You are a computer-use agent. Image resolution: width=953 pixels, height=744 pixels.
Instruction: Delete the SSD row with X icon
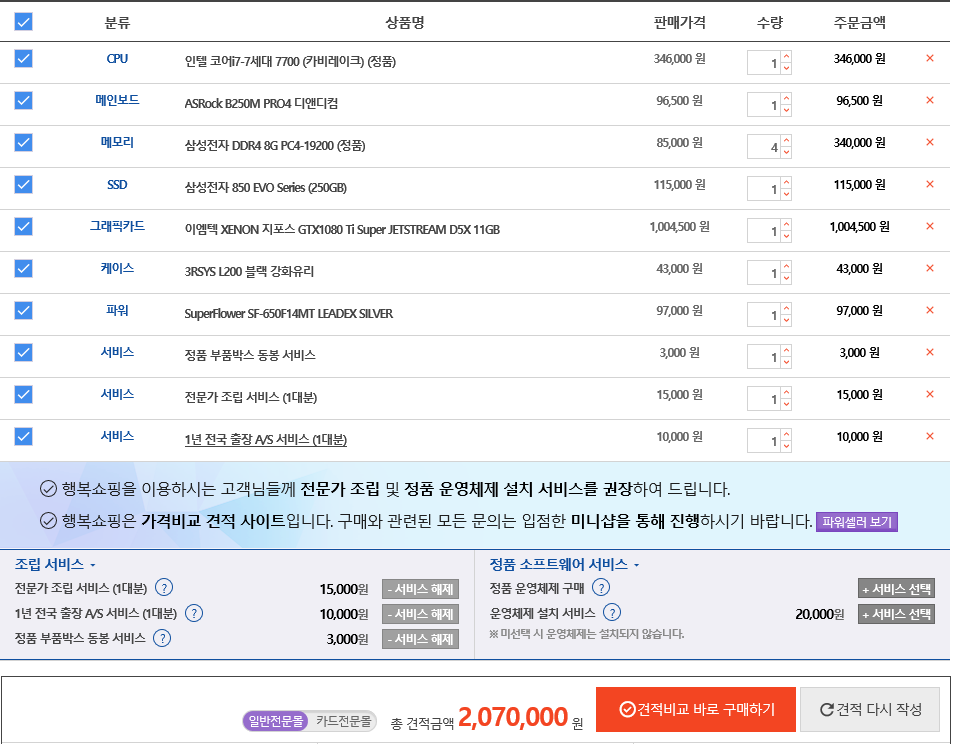[929, 184]
